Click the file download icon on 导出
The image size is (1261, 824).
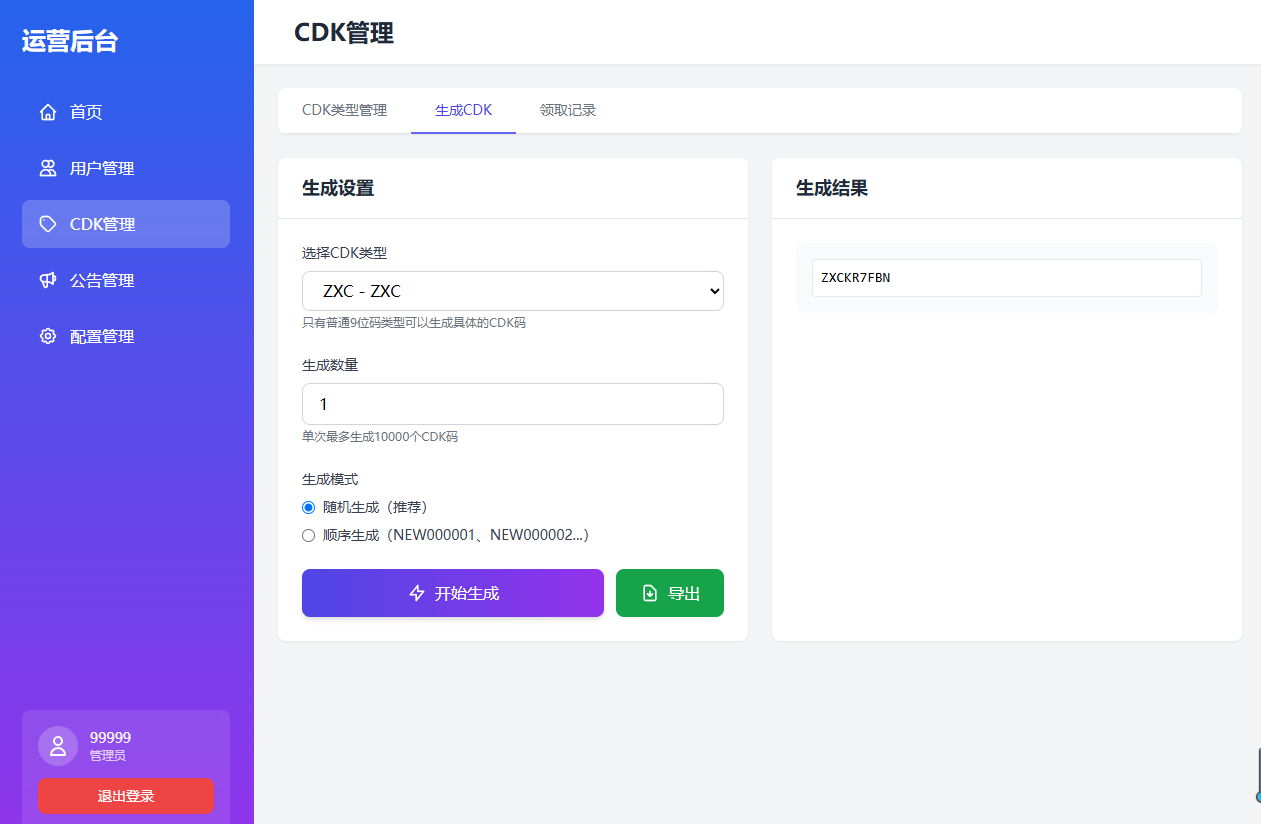650,593
